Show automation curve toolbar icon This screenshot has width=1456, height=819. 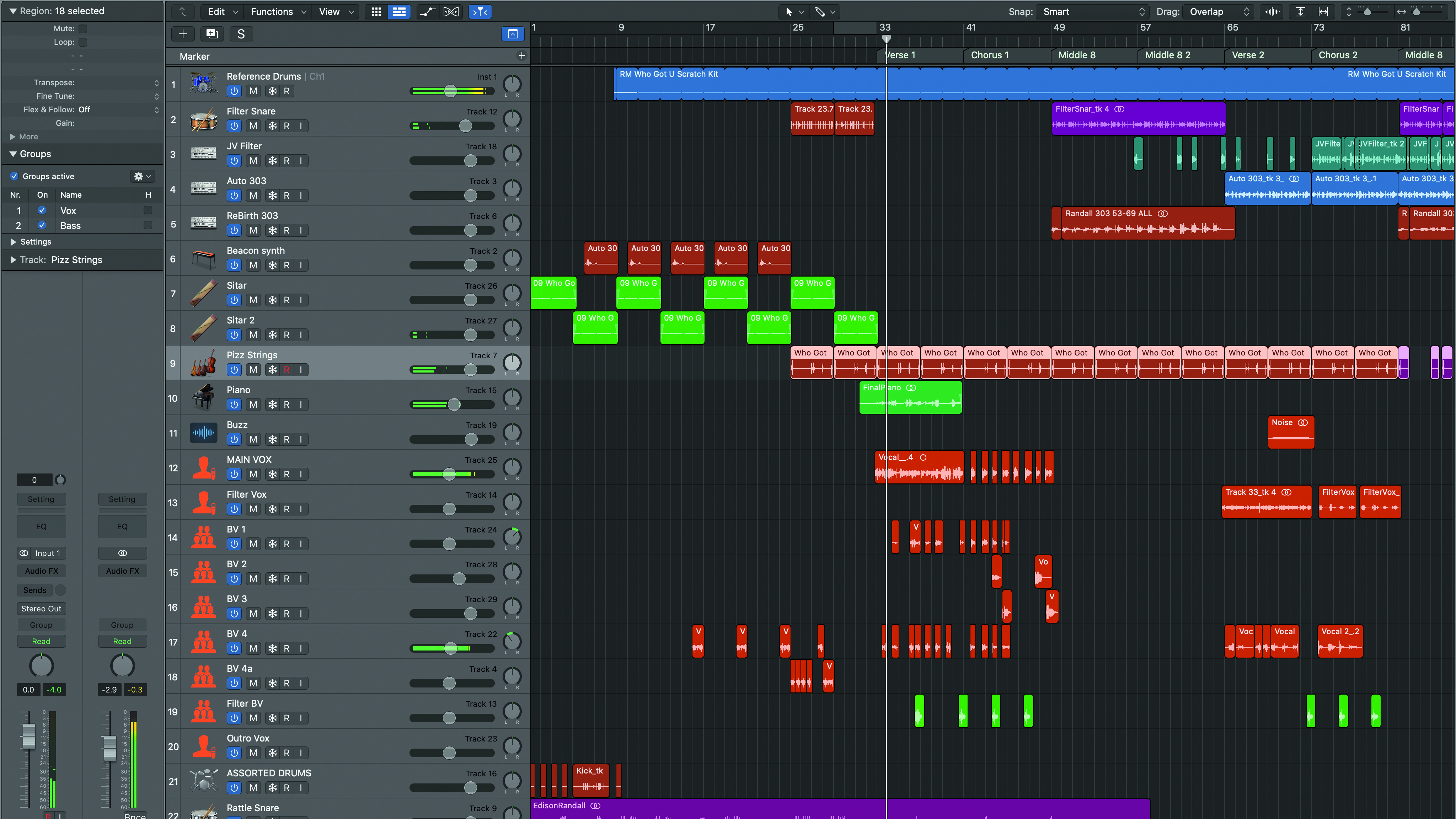(427, 11)
